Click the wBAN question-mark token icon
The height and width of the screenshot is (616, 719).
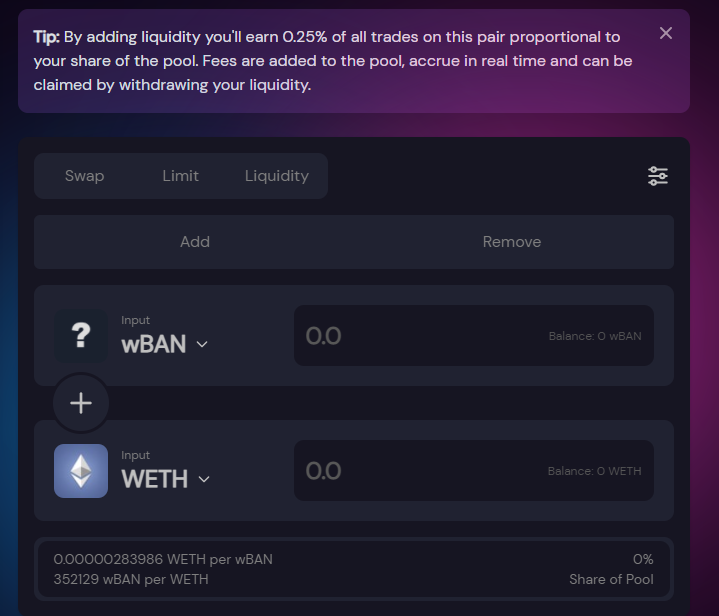click(x=81, y=336)
